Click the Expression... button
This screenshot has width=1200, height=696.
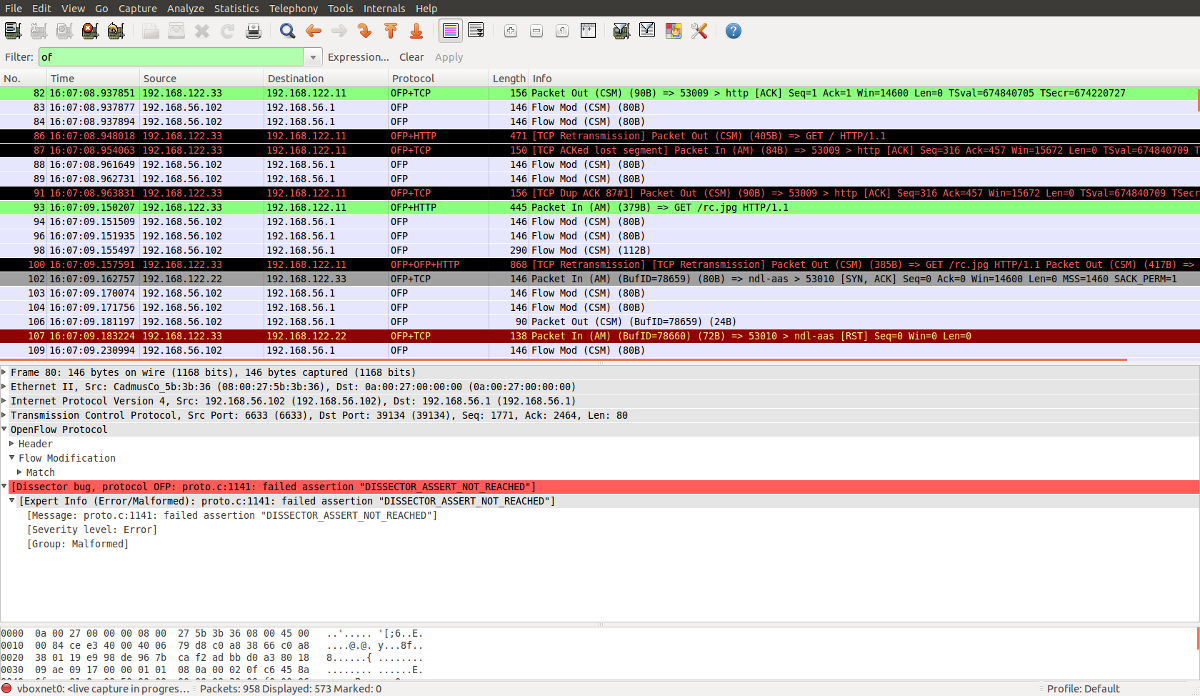(x=358, y=57)
